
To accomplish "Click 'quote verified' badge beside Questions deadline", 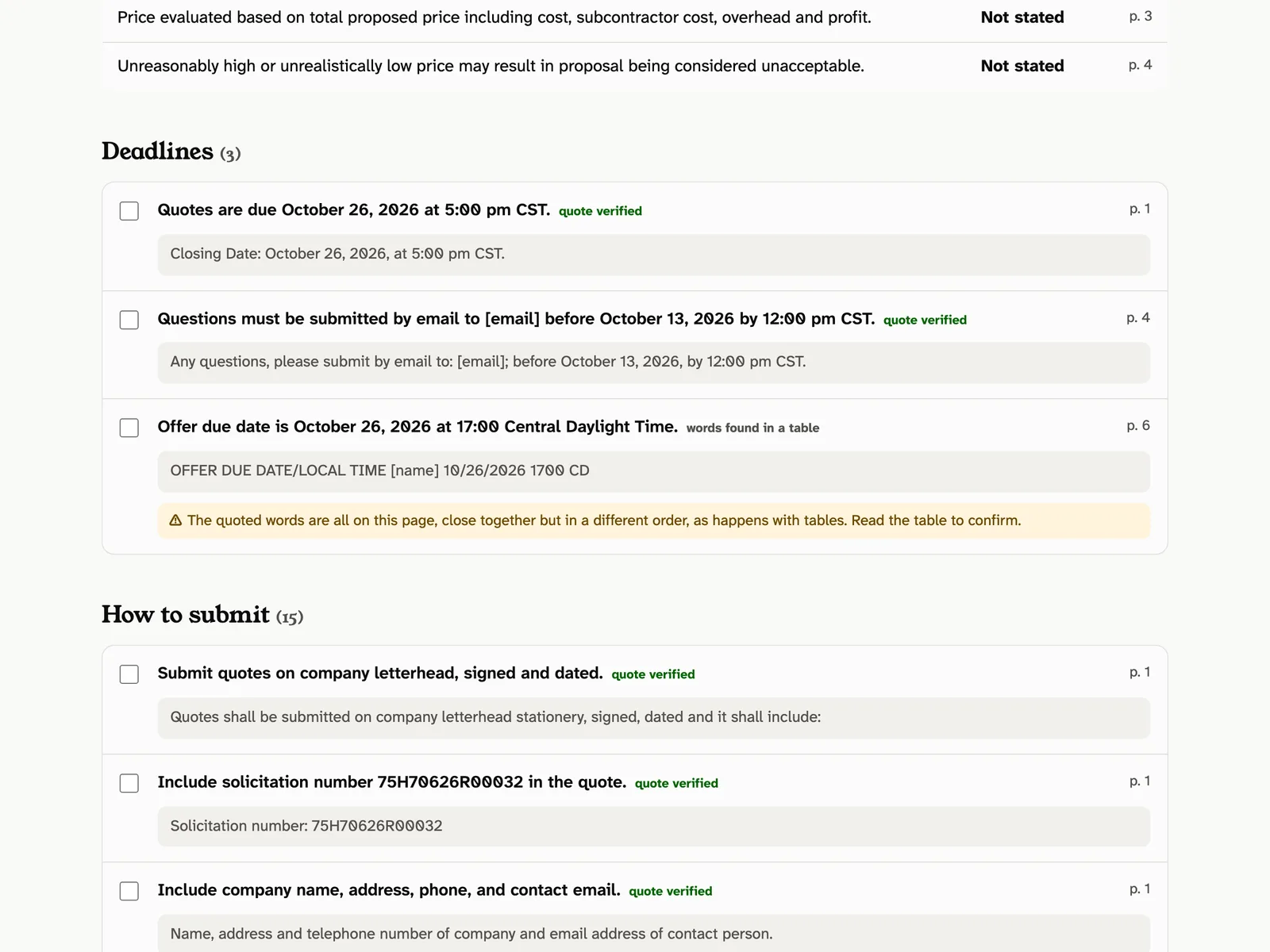I will tap(925, 320).
